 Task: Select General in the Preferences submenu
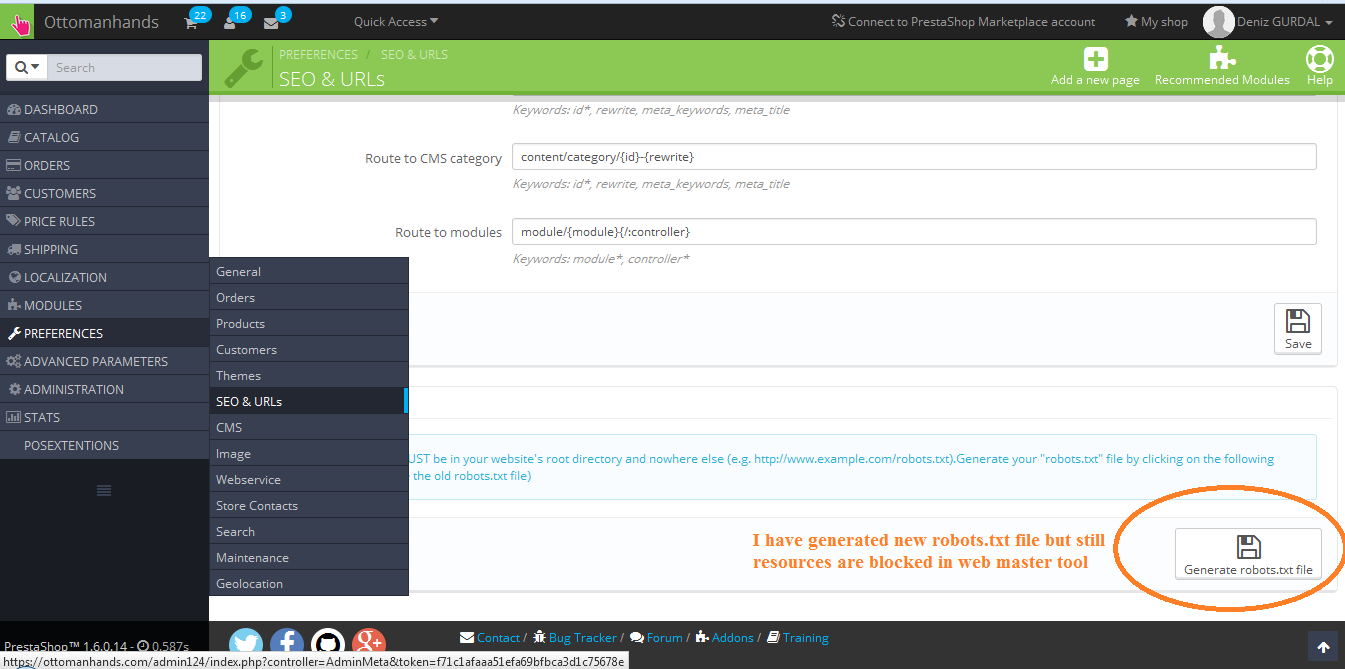308,271
